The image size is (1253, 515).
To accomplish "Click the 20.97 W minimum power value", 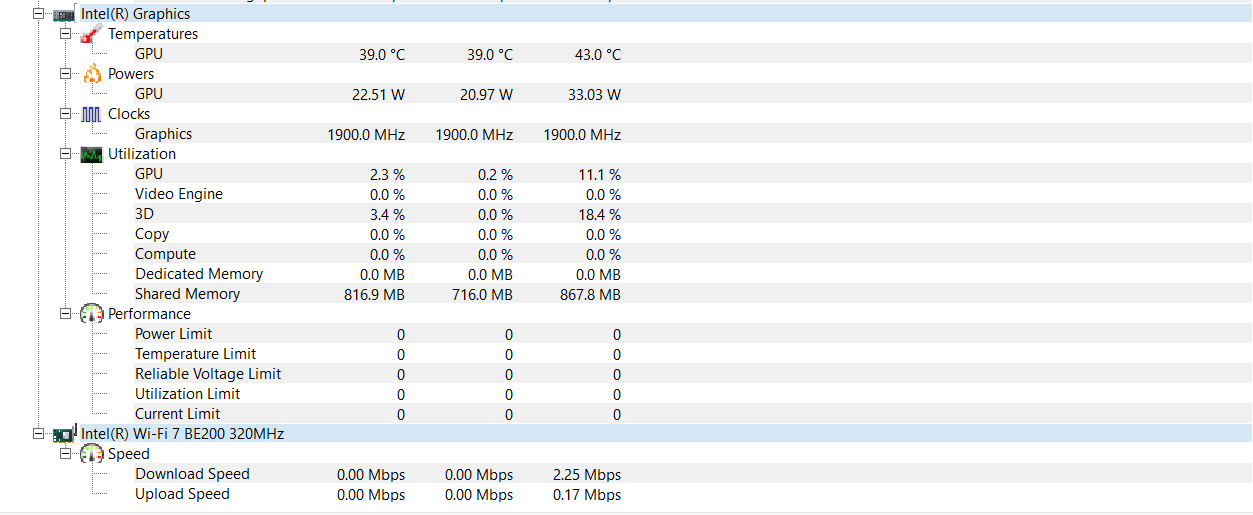I will coord(486,95).
